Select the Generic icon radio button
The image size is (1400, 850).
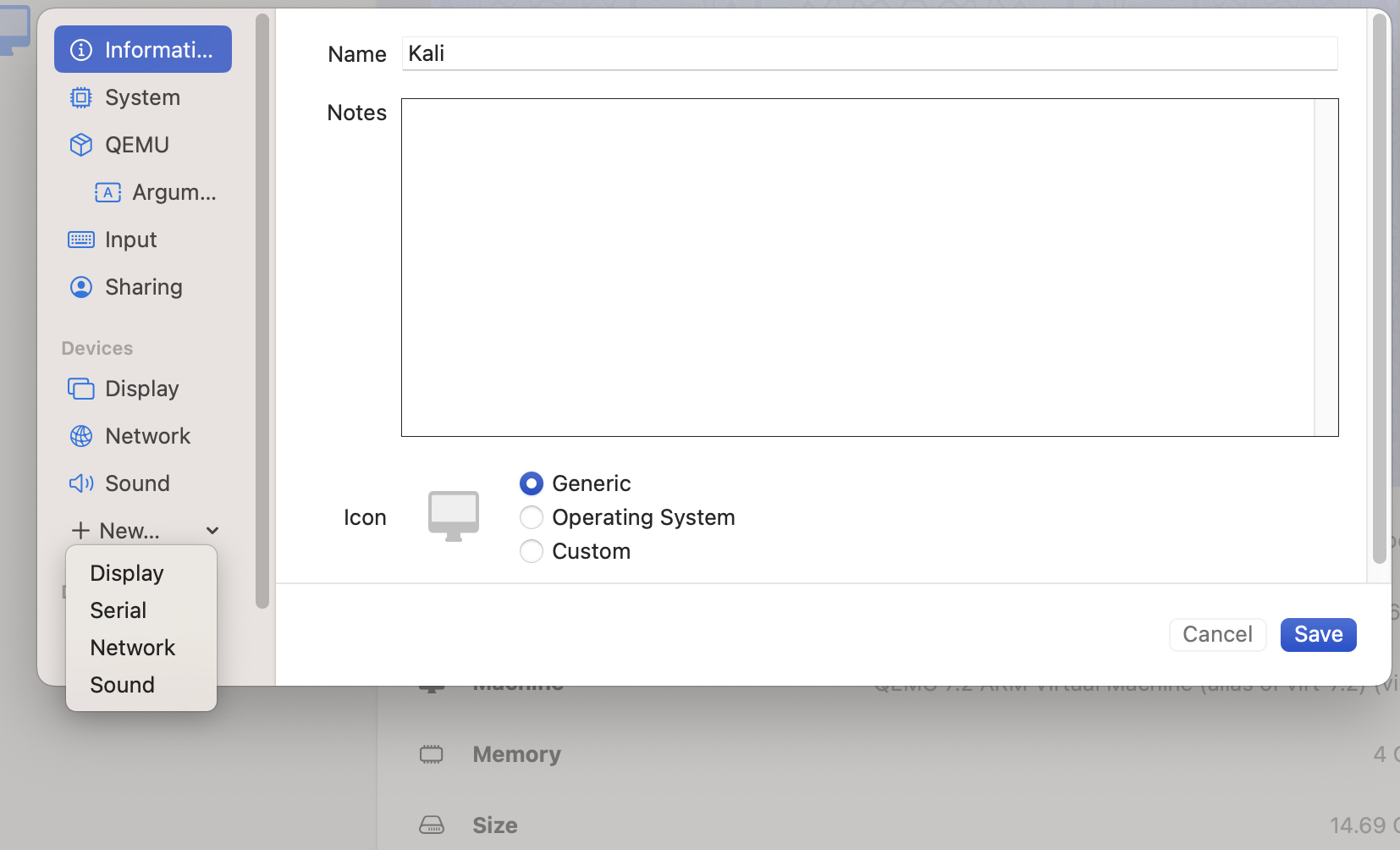532,483
